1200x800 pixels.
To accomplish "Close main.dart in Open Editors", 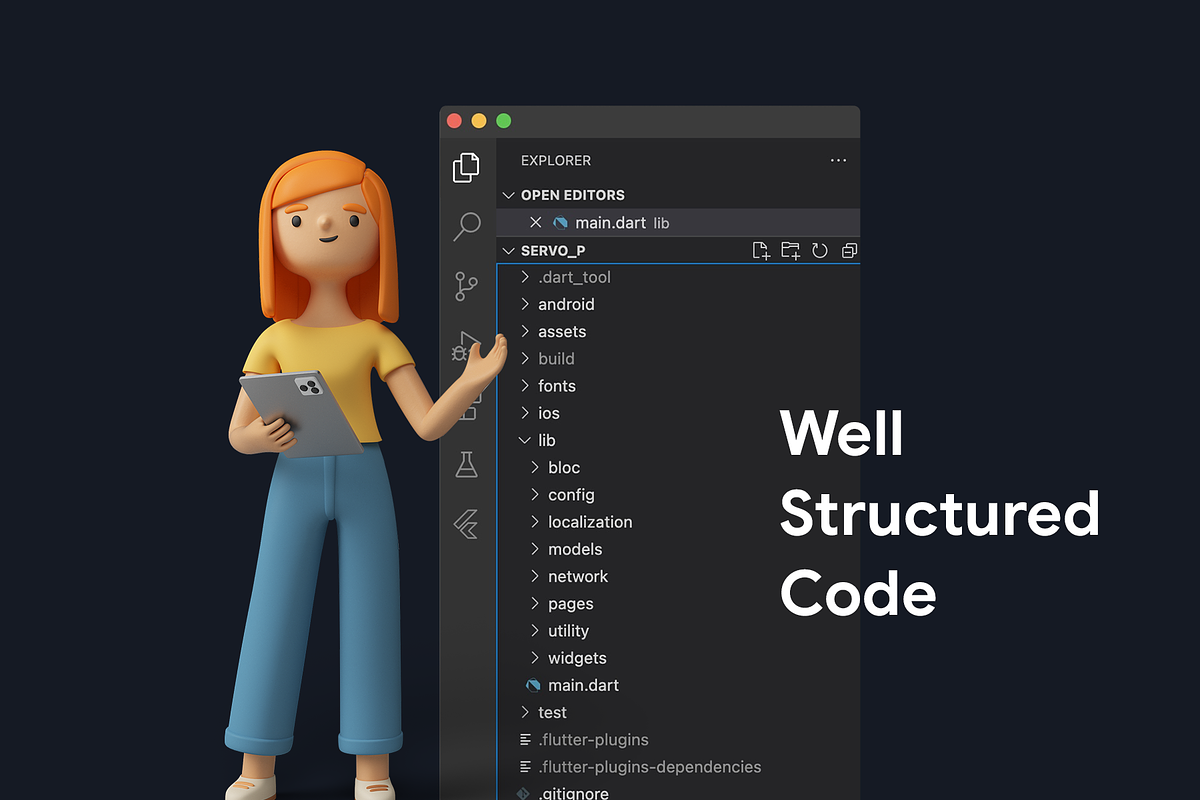I will (x=535, y=223).
